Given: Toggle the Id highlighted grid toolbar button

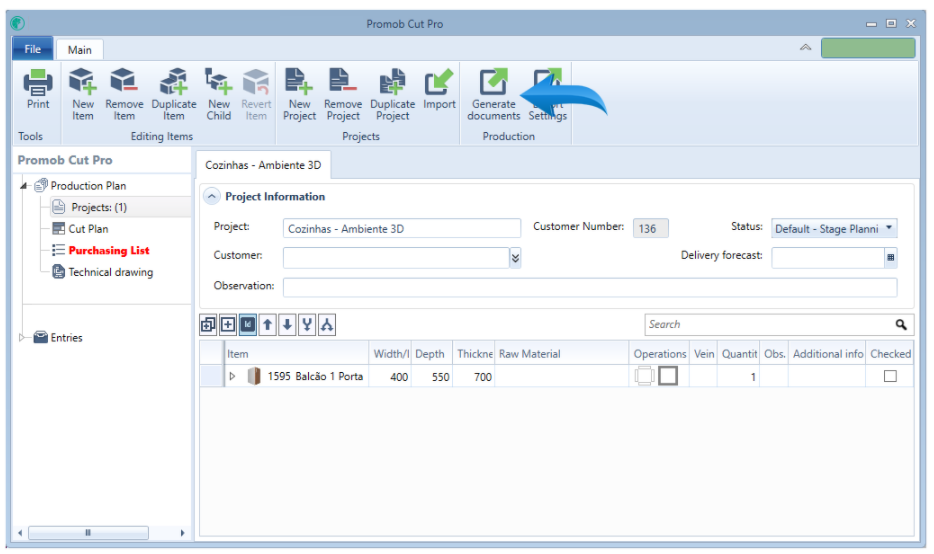Looking at the screenshot, I should [x=248, y=325].
